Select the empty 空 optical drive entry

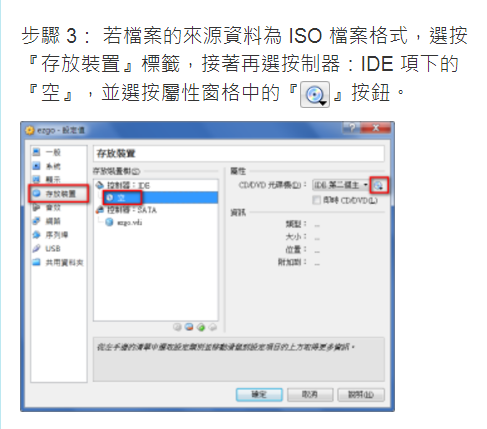tap(121, 198)
